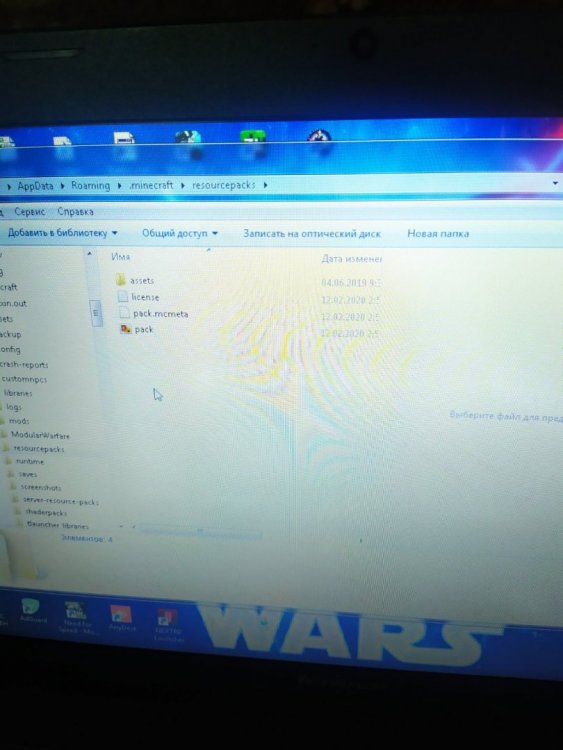
Task: Select screenshots in folder tree
Action: pyautogui.click(x=41, y=487)
